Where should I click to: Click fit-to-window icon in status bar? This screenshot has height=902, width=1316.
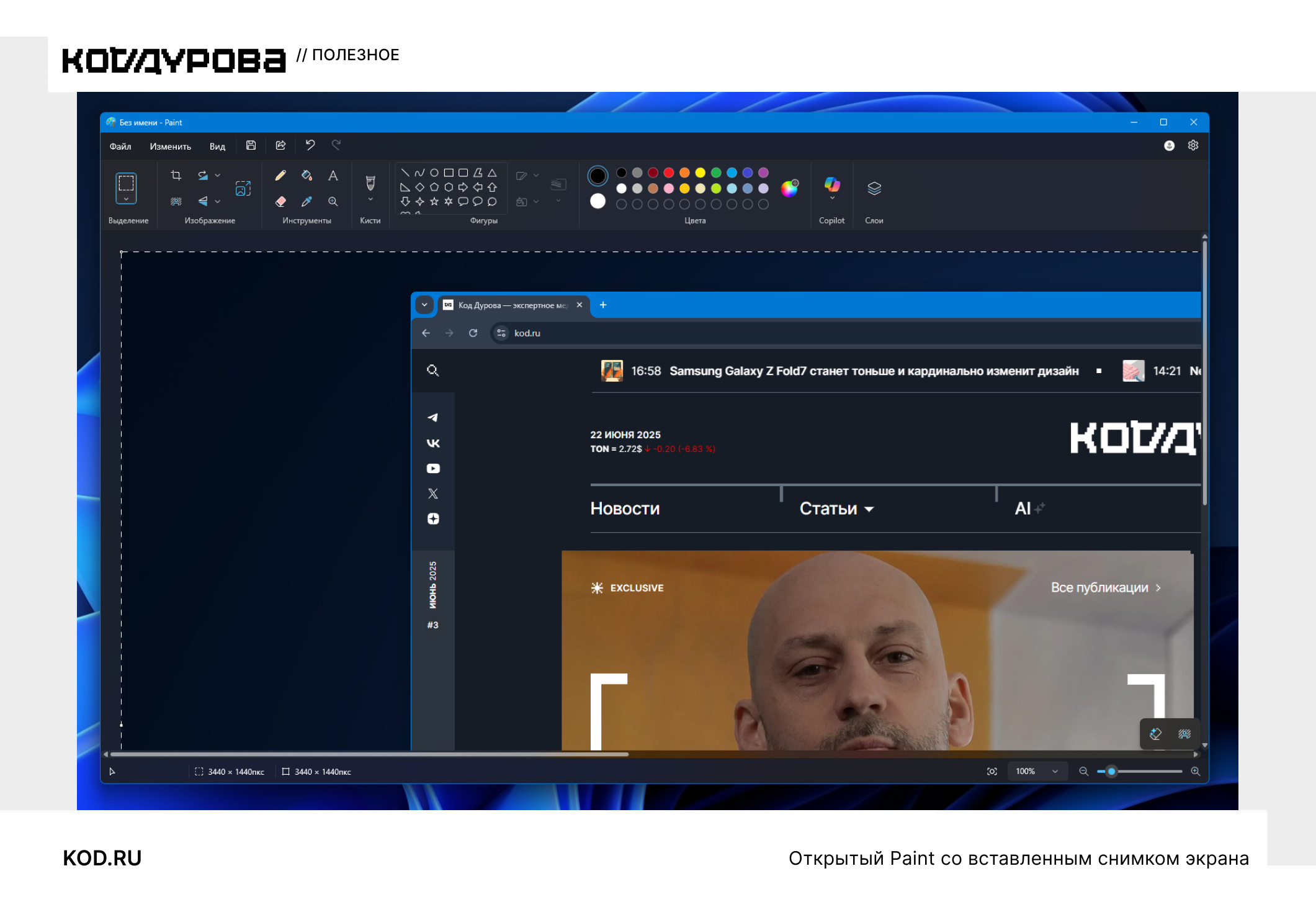(992, 772)
